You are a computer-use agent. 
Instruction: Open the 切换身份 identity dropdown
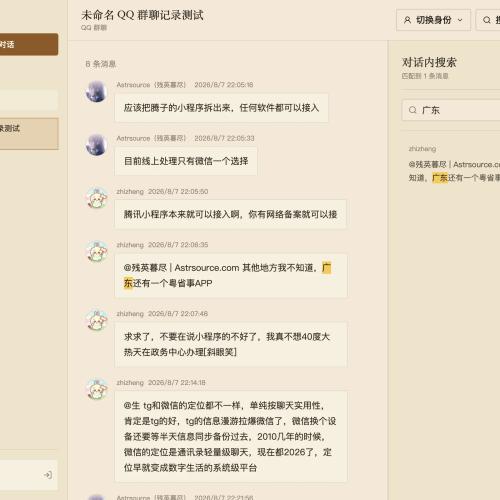[x=433, y=20]
